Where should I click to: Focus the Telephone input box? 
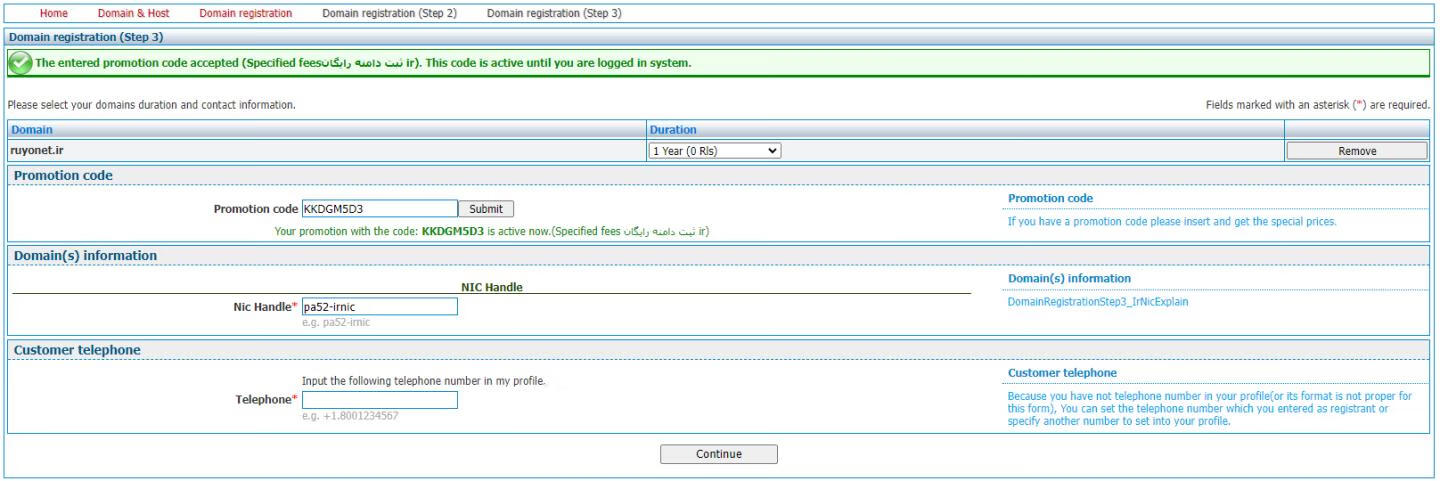click(x=379, y=400)
